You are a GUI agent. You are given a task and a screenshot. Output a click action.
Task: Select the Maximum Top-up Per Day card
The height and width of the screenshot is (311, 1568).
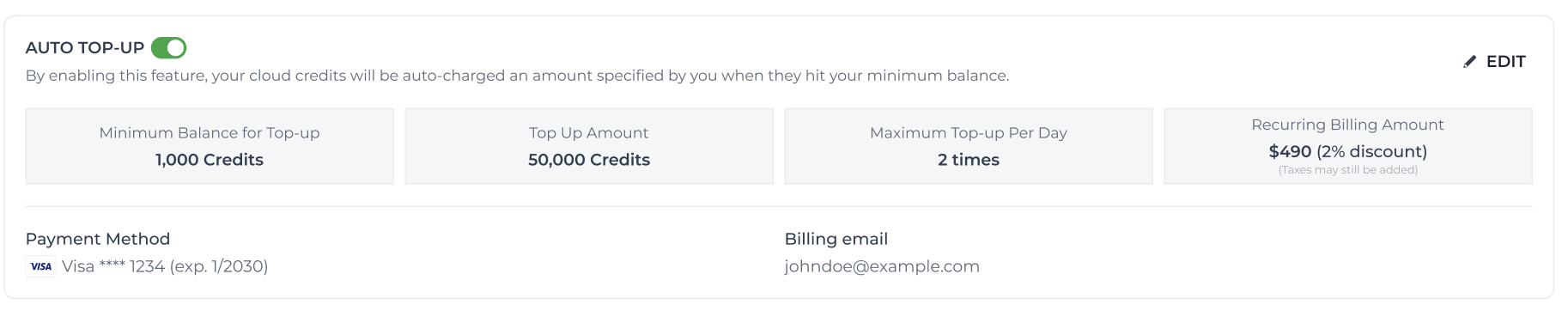[969, 146]
